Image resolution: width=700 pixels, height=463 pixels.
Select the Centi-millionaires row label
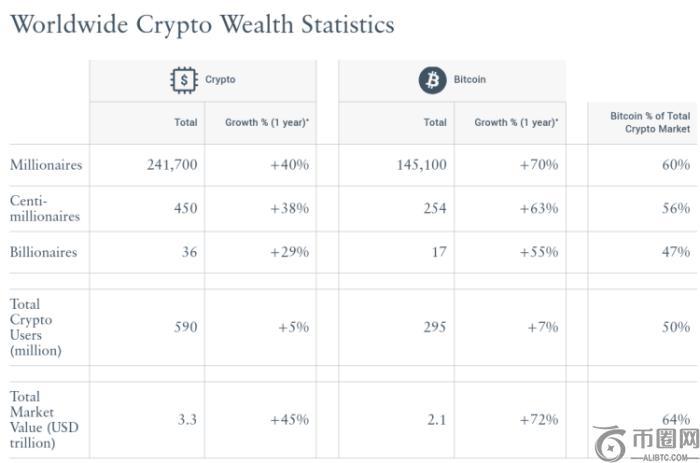click(45, 208)
